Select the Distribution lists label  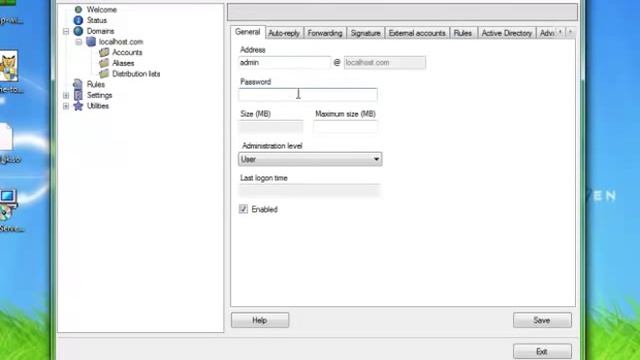pos(136,73)
